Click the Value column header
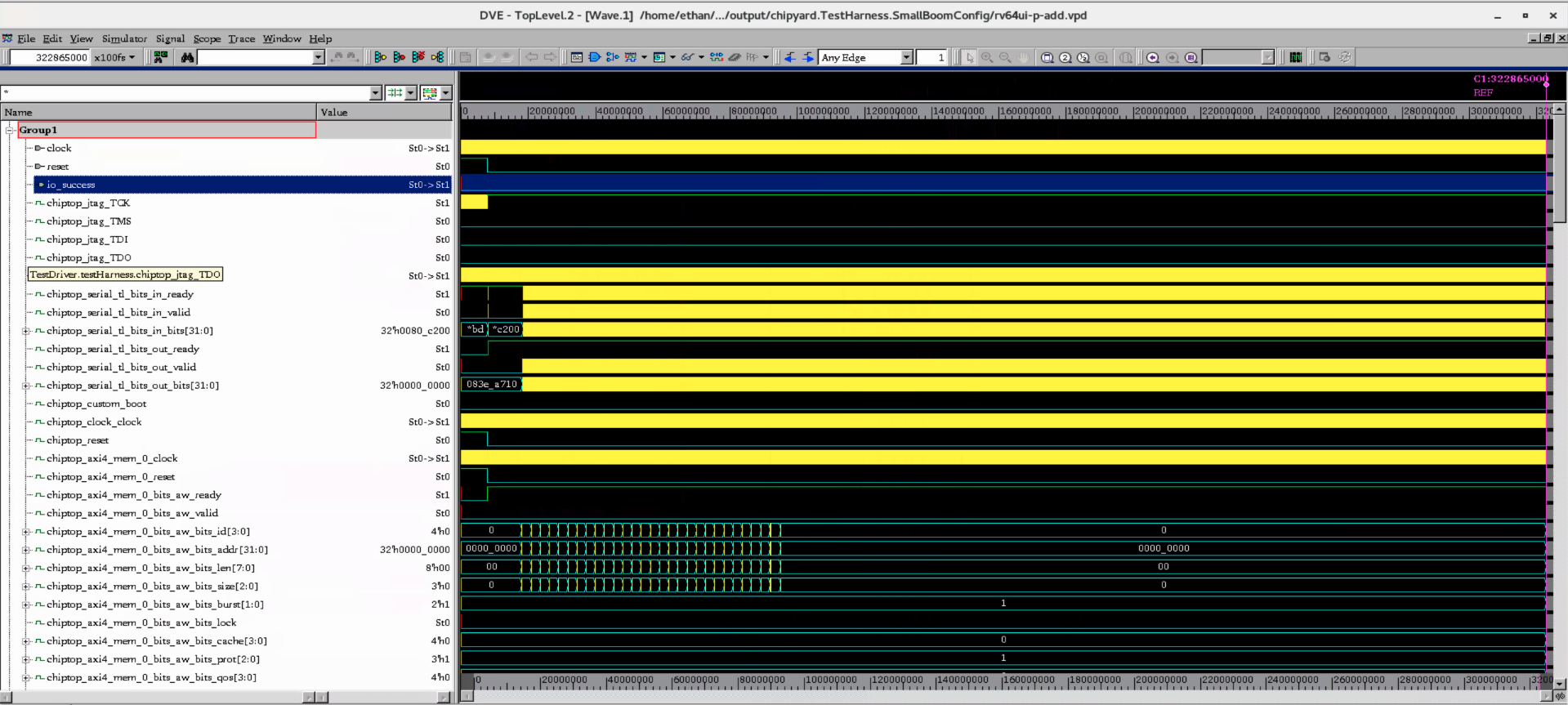 [384, 112]
